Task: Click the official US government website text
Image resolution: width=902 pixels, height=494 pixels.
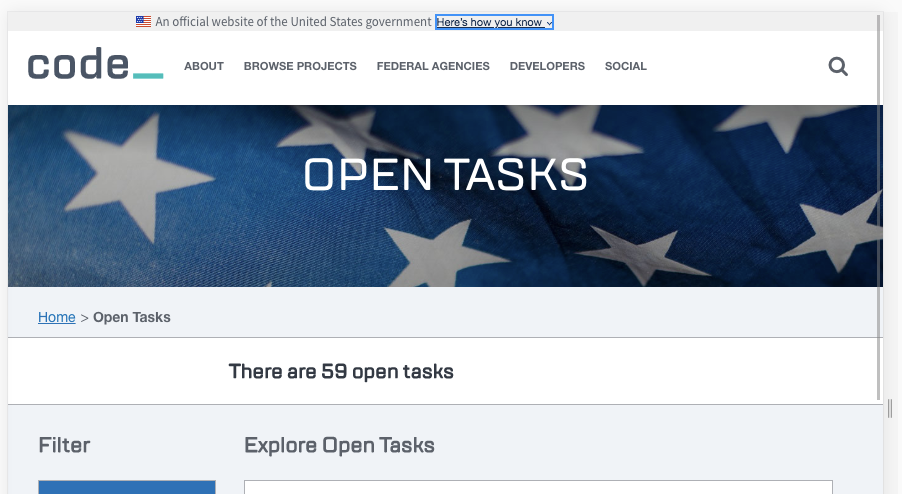Action: tap(293, 22)
